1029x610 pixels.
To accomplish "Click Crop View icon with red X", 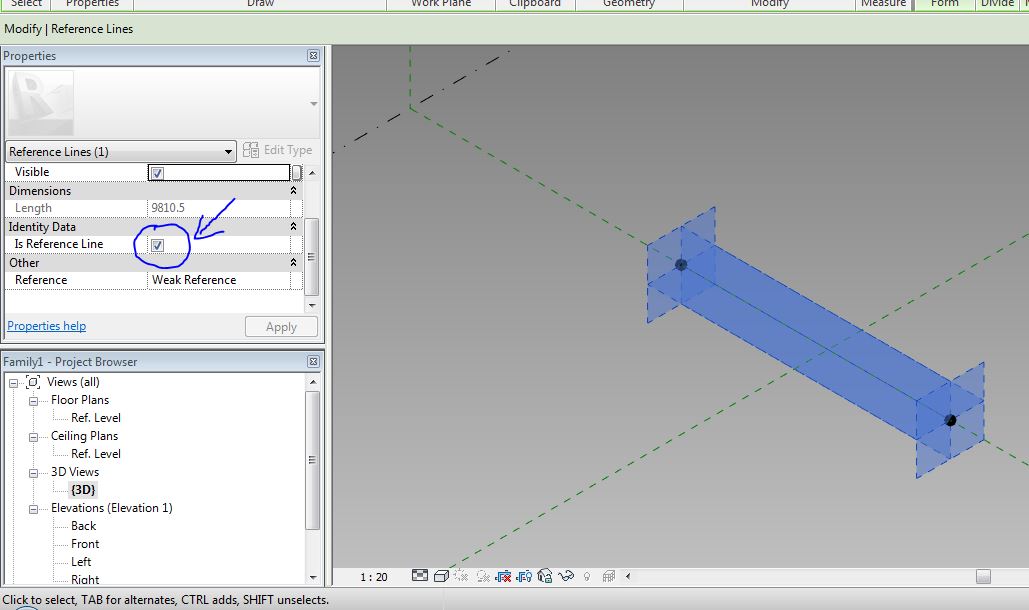I will point(503,576).
